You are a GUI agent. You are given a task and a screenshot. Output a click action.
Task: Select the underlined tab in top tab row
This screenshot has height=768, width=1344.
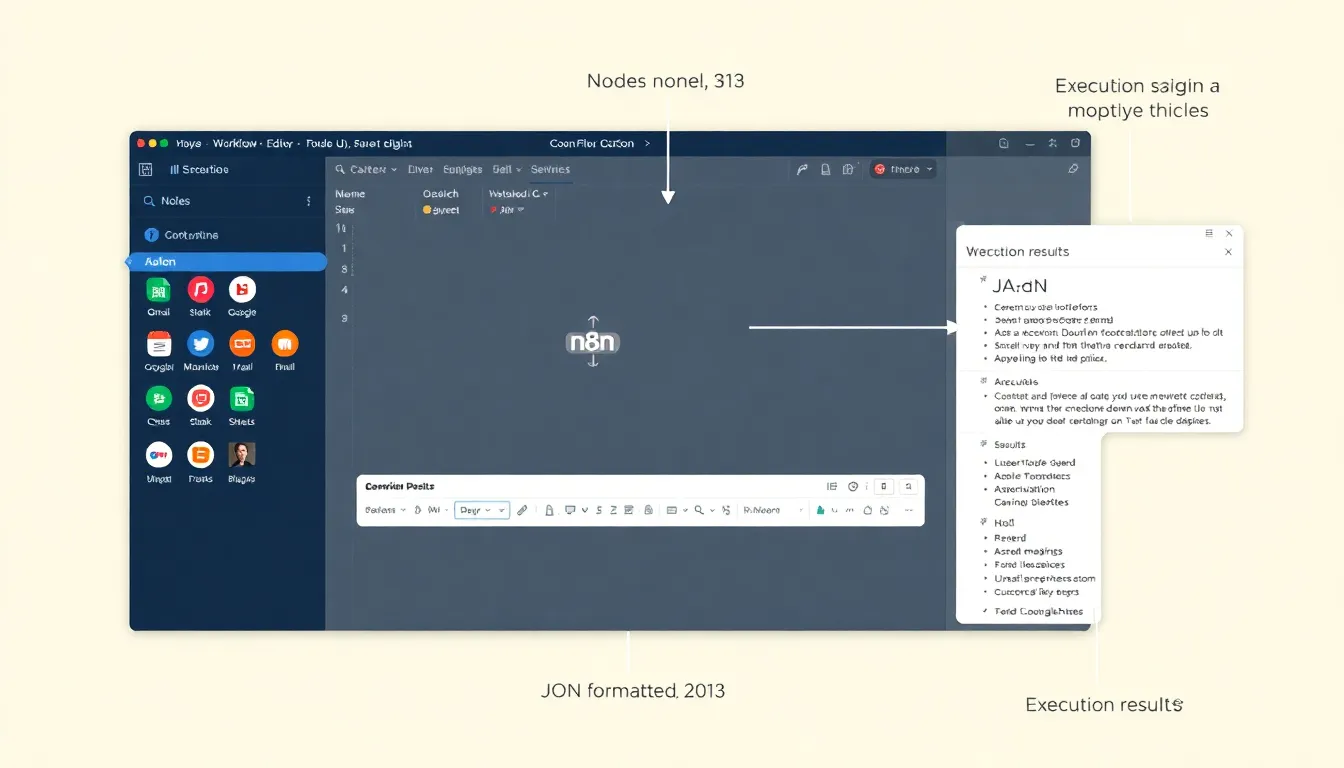click(x=550, y=170)
